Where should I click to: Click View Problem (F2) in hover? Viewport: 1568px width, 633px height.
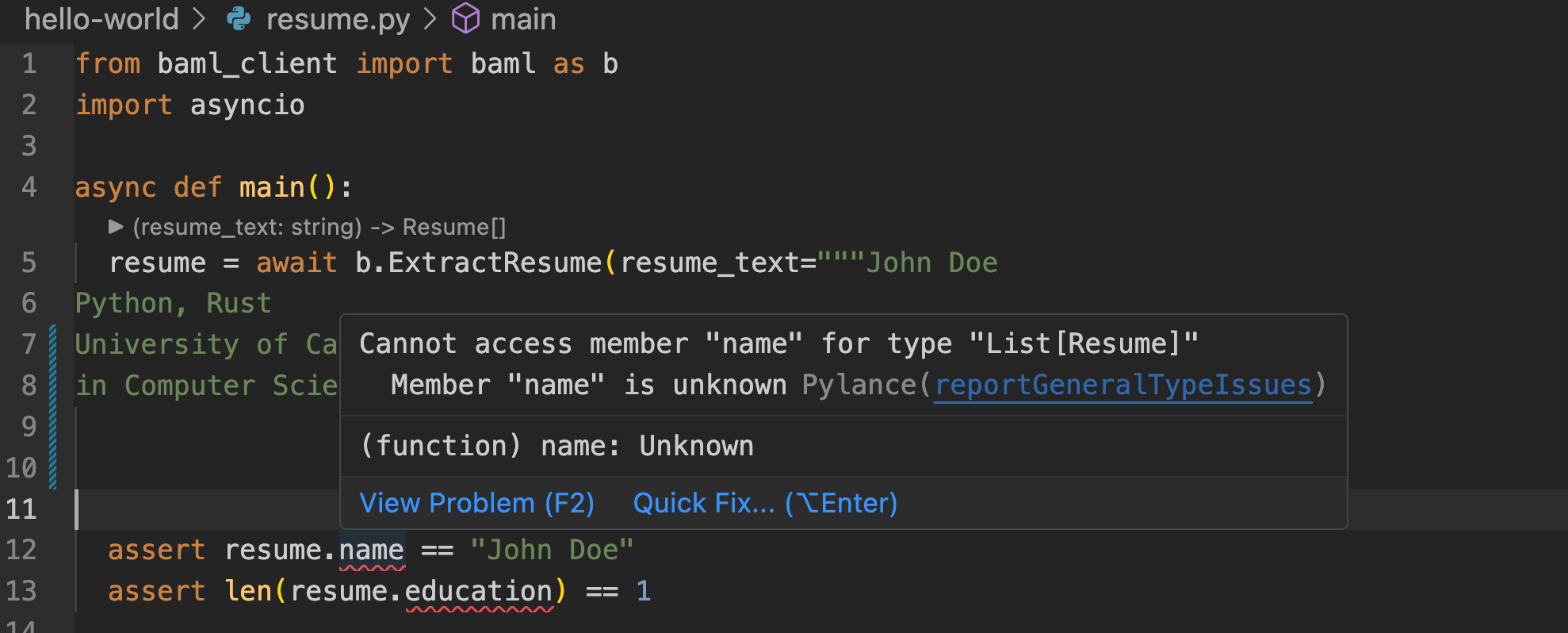coord(476,504)
